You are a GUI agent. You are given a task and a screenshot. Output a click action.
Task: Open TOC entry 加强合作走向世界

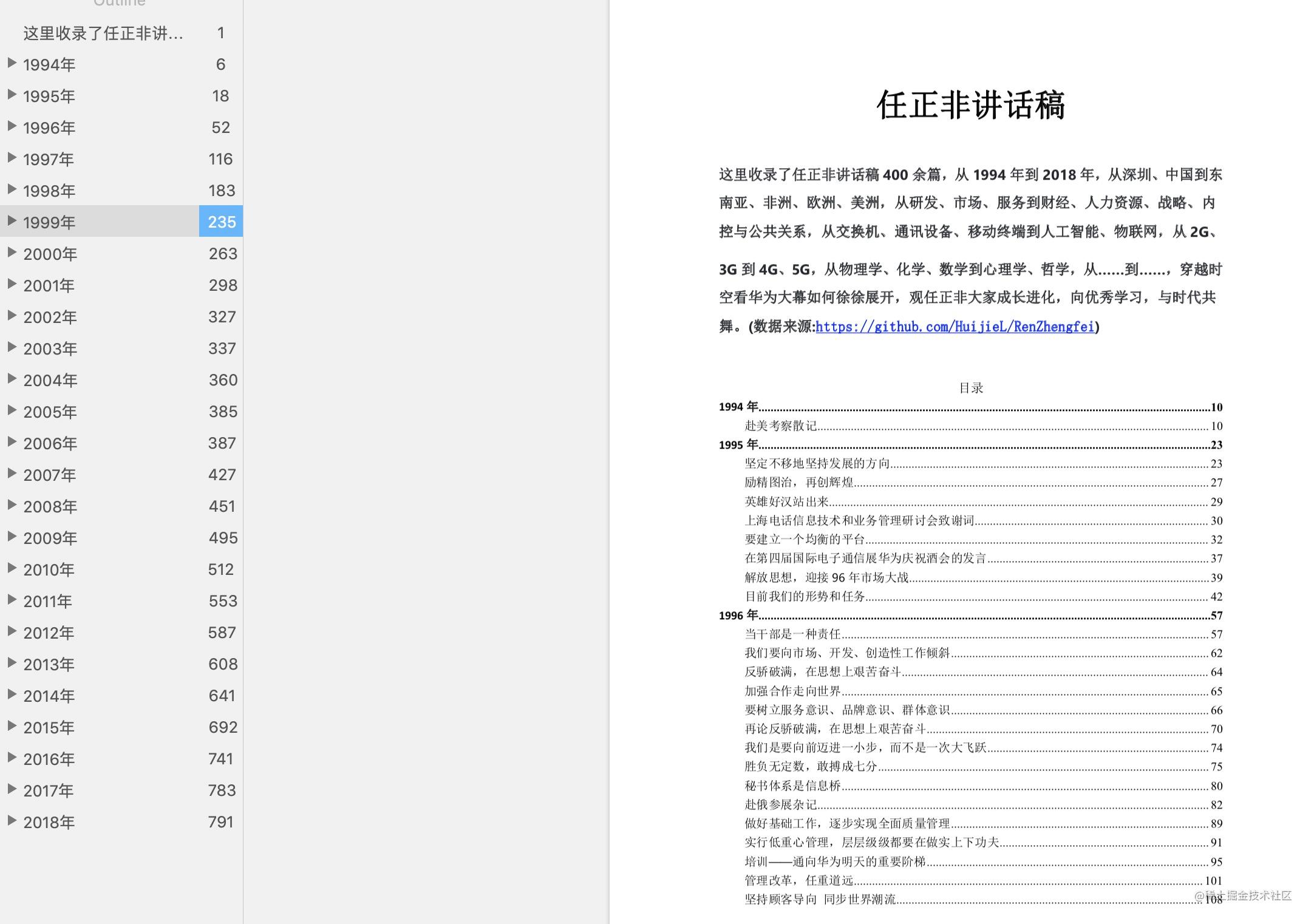[x=983, y=691]
